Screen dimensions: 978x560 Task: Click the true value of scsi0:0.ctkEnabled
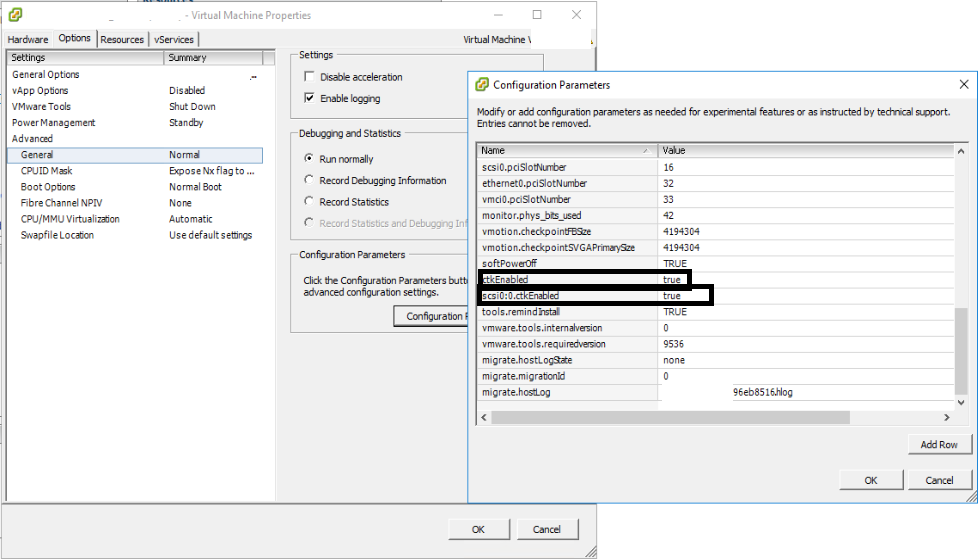point(672,296)
